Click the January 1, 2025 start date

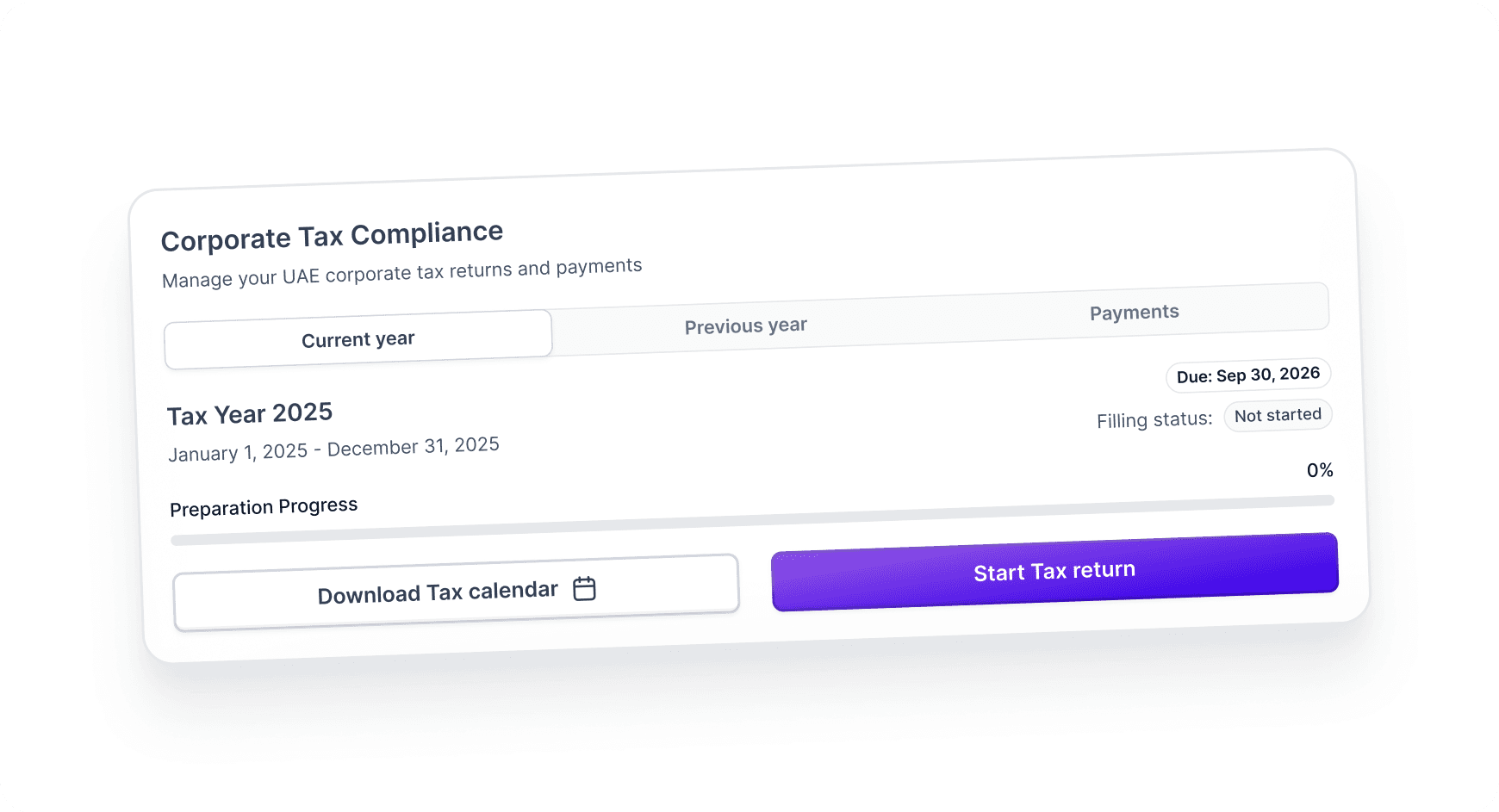[238, 452]
